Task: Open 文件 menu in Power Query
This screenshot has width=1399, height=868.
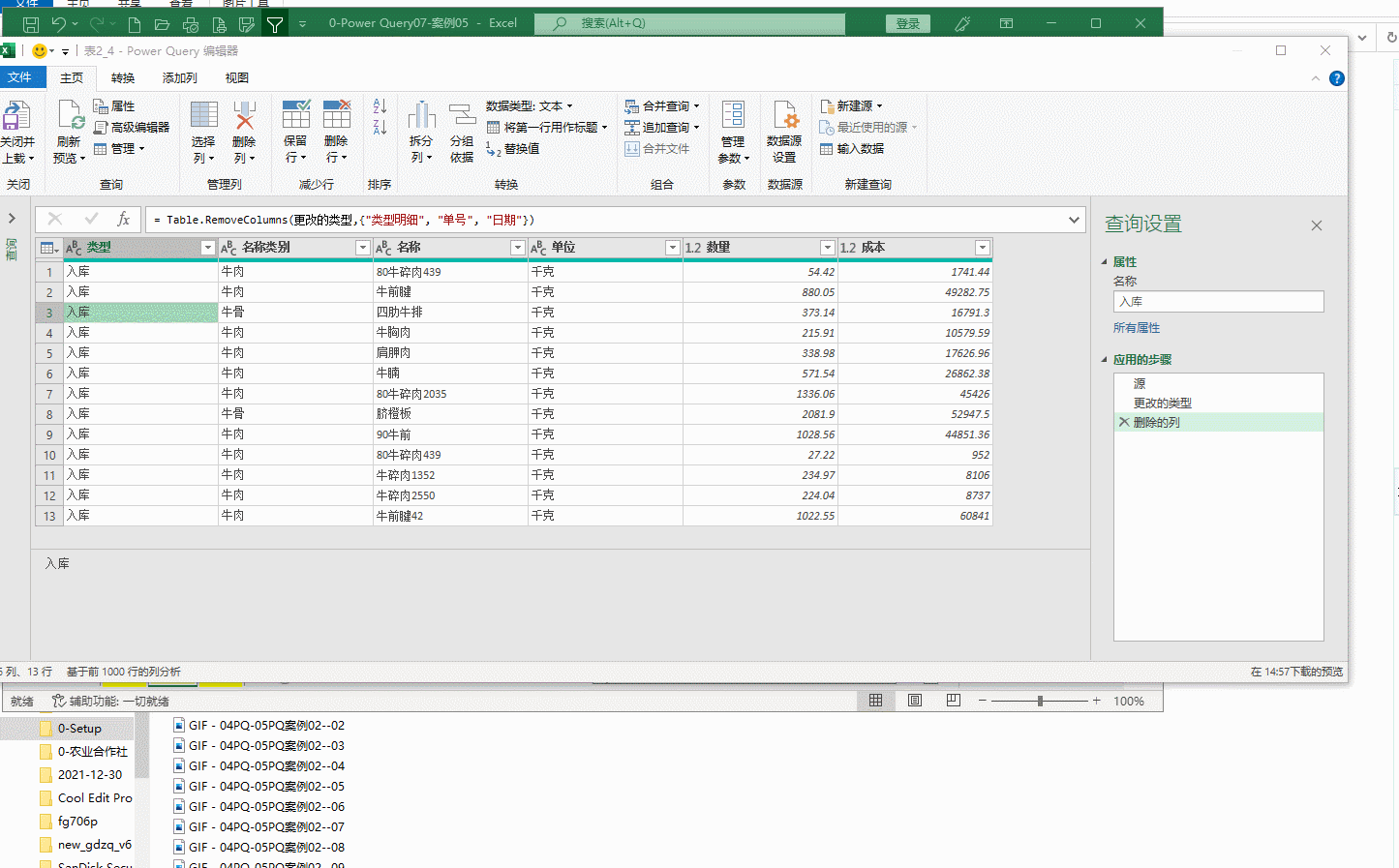Action: tap(19, 77)
